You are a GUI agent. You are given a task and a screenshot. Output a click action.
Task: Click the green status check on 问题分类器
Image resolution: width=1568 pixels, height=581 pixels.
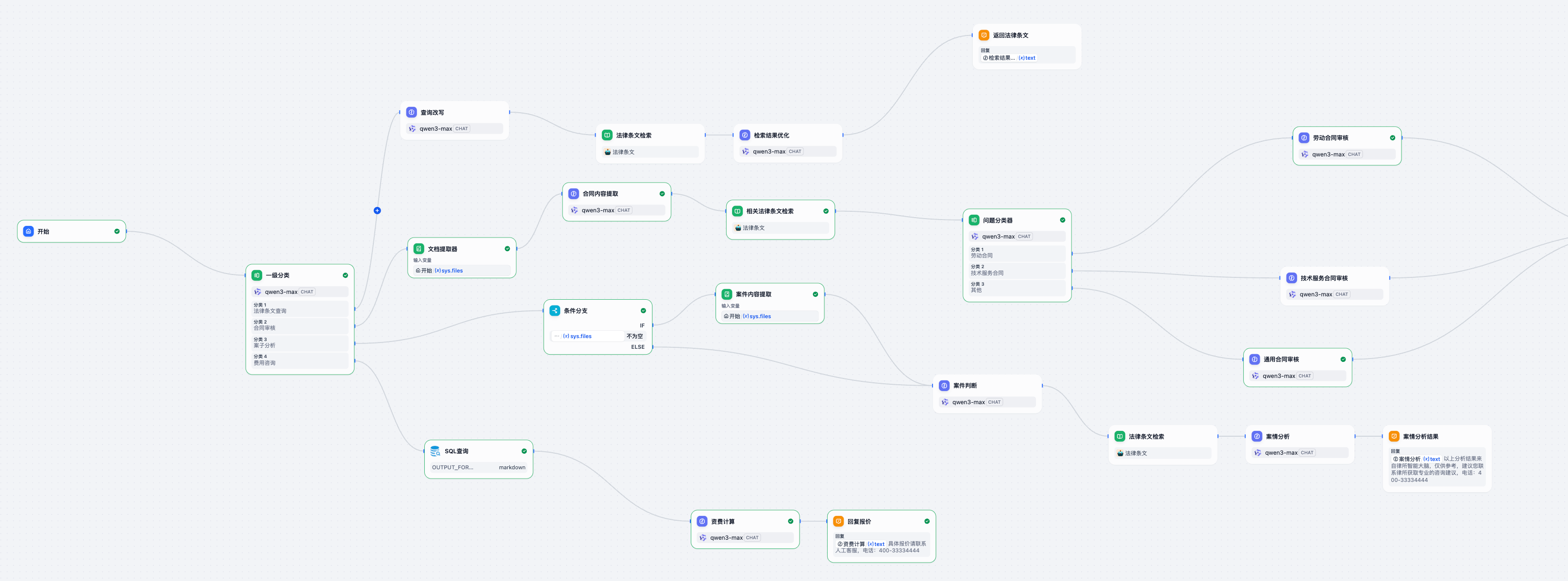tap(1062, 221)
